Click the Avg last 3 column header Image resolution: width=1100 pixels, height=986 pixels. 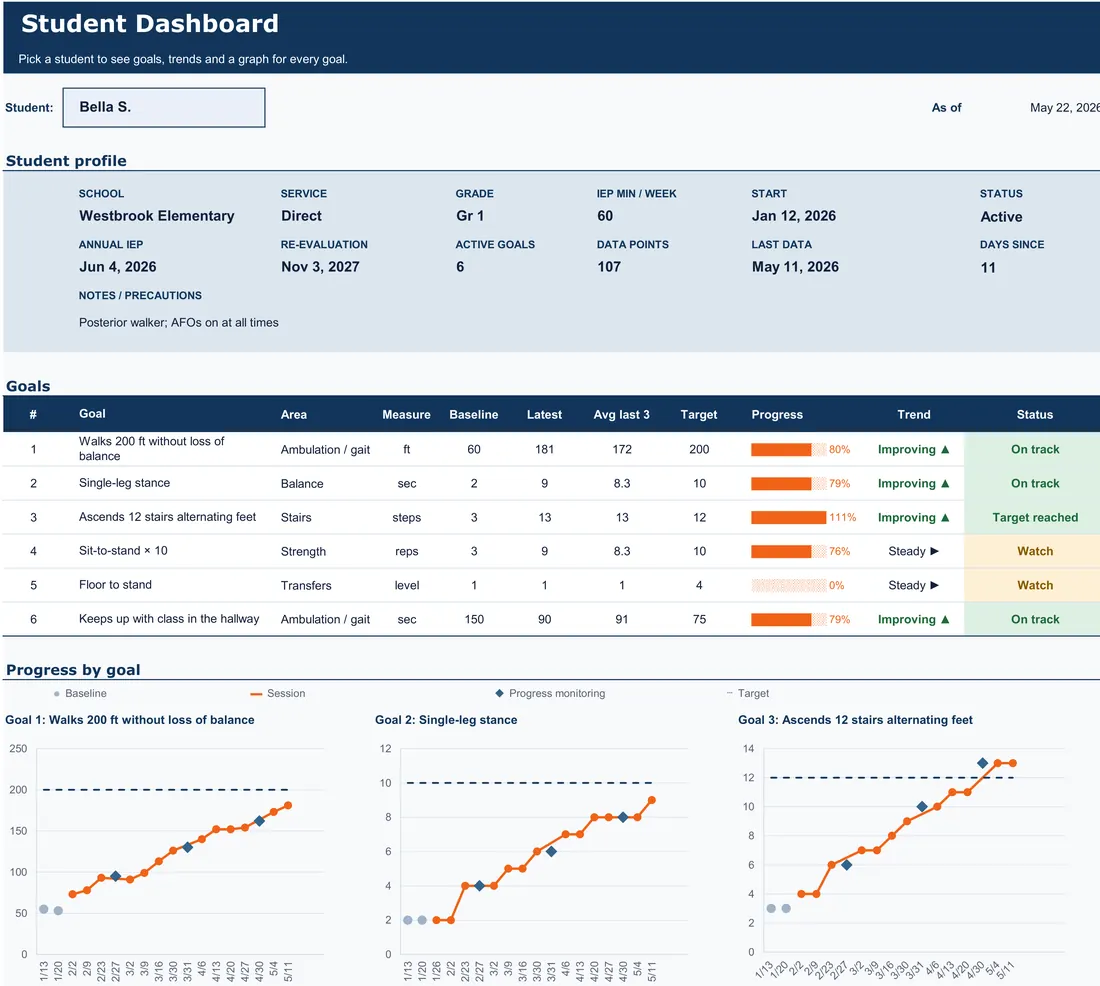[622, 415]
